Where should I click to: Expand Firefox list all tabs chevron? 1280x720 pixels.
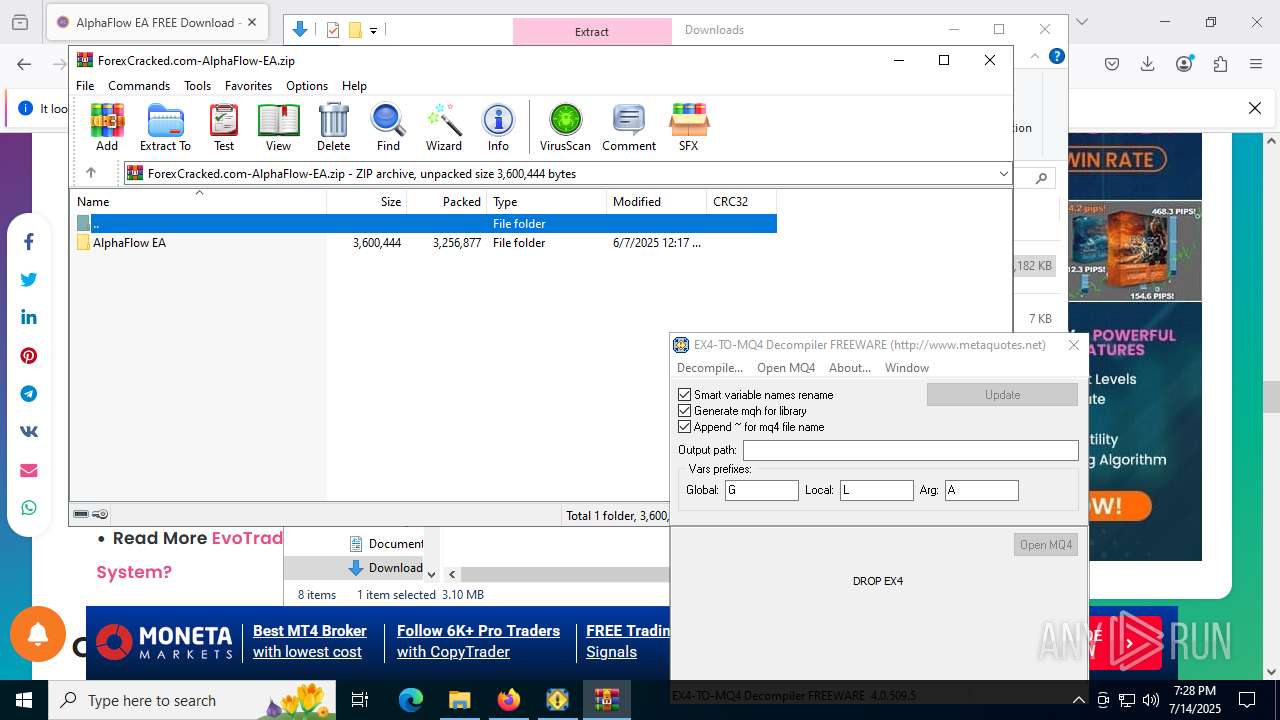(x=1082, y=22)
